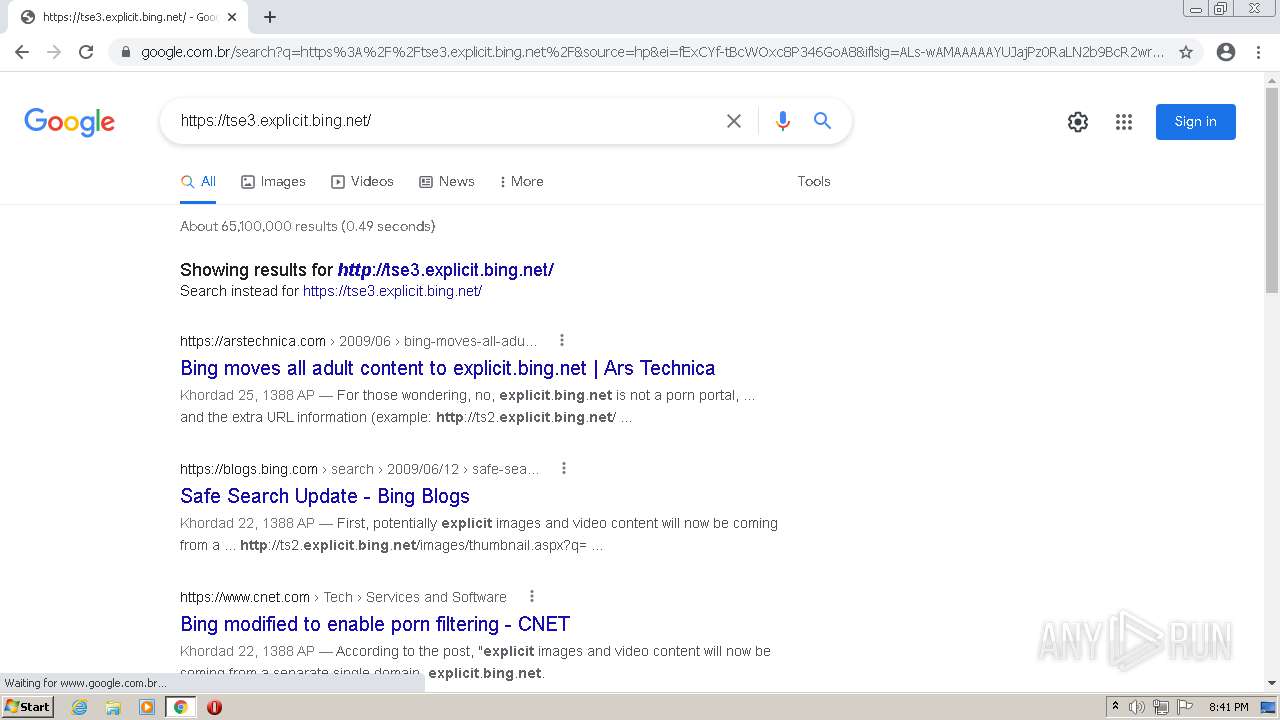Reload the page with the refresh icon

86,52
